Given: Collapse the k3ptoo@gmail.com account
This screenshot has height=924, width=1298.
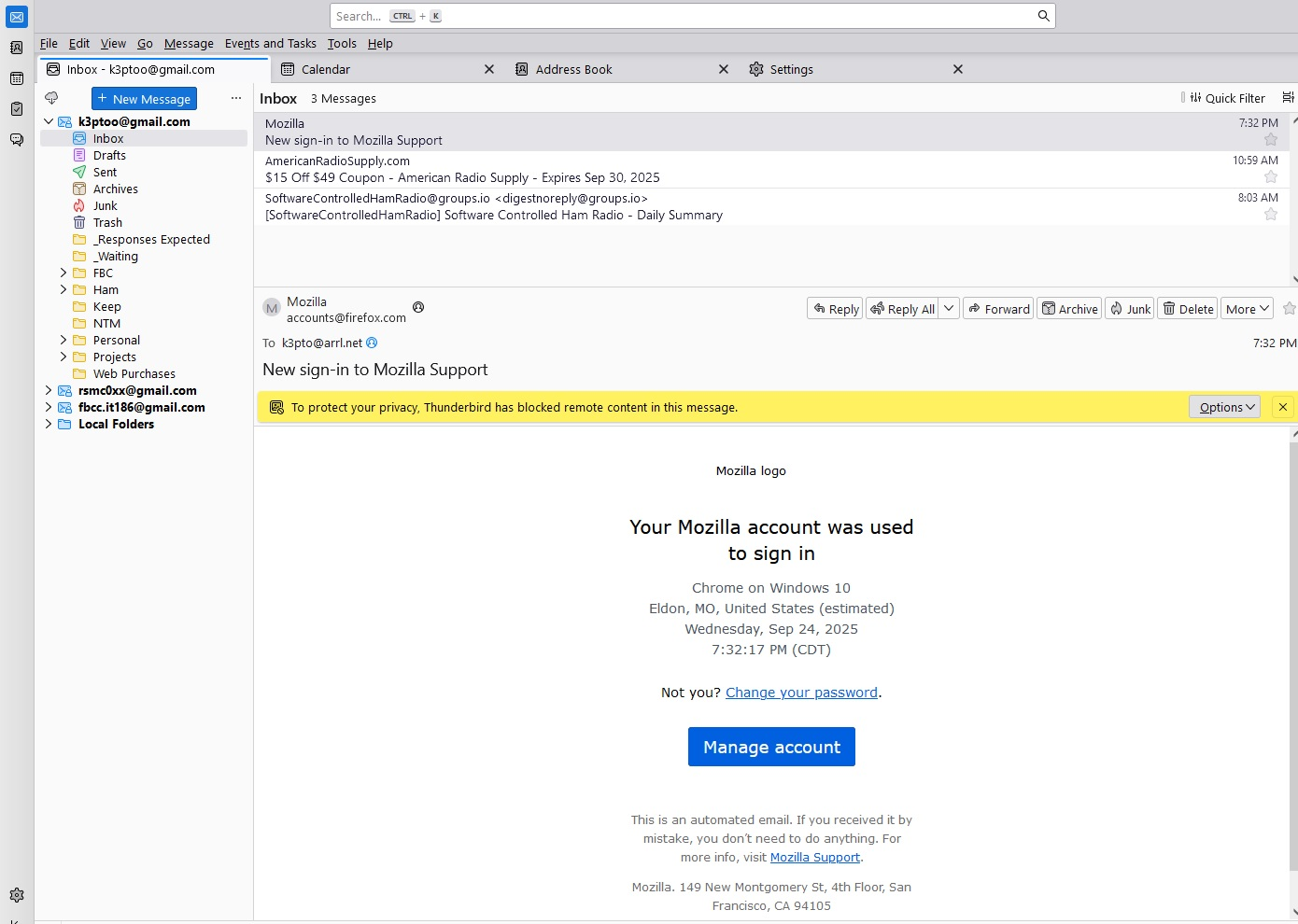Looking at the screenshot, I should point(49,121).
